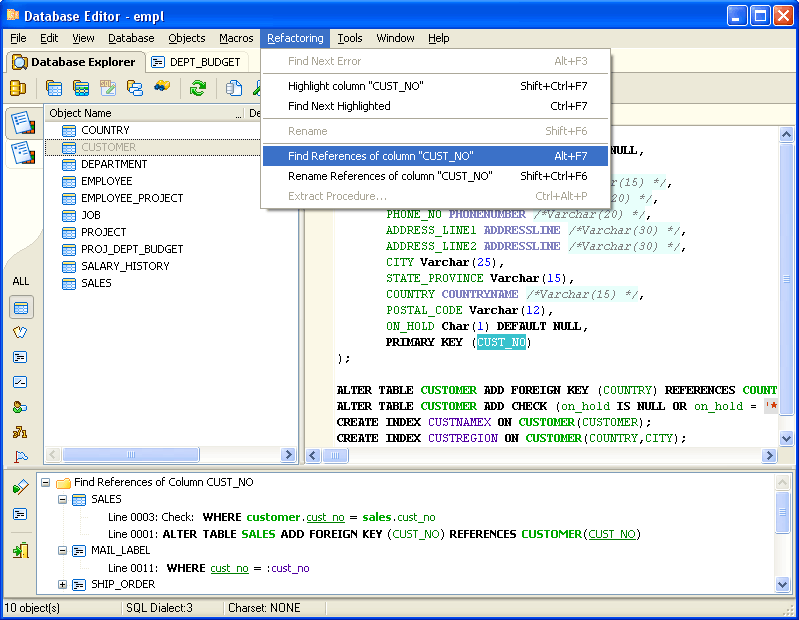
Task: Click the SQL editor toolbar icon
Action: click(107, 88)
